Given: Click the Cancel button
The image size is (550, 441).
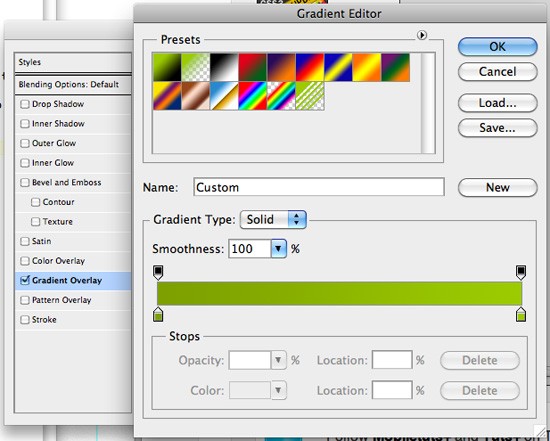Looking at the screenshot, I should point(497,72).
